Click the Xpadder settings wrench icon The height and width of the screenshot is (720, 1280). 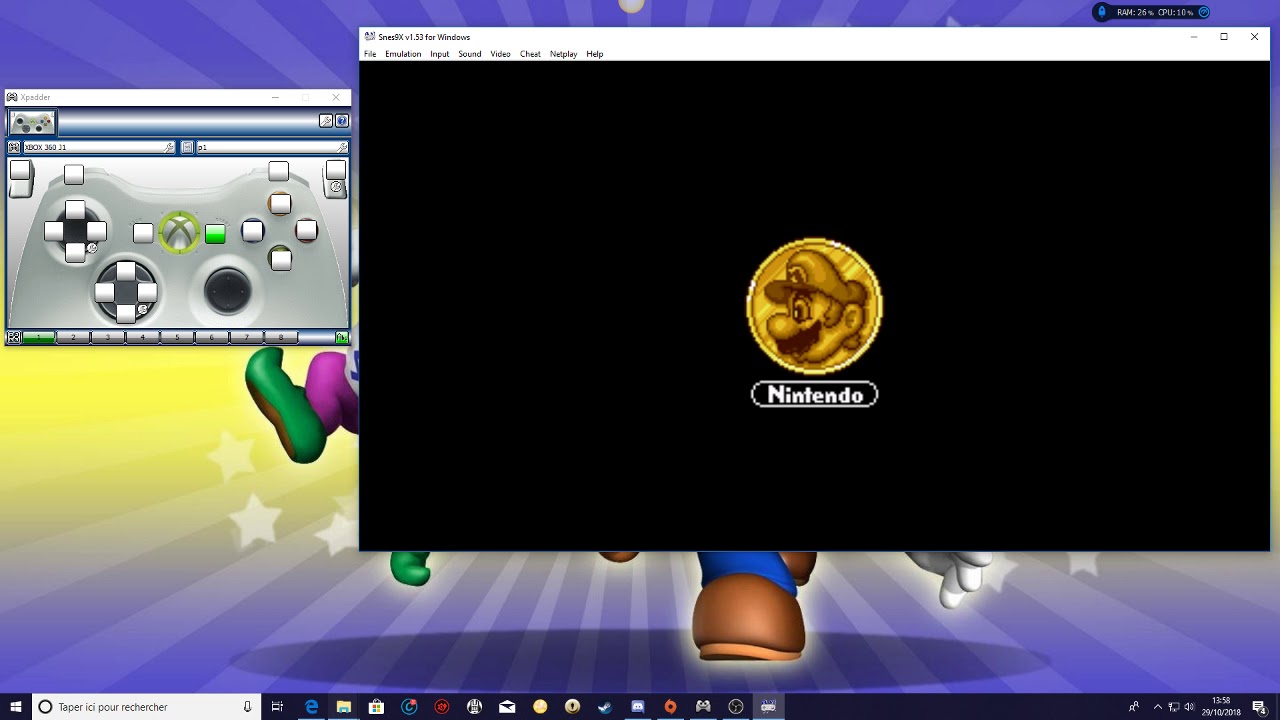pos(326,121)
